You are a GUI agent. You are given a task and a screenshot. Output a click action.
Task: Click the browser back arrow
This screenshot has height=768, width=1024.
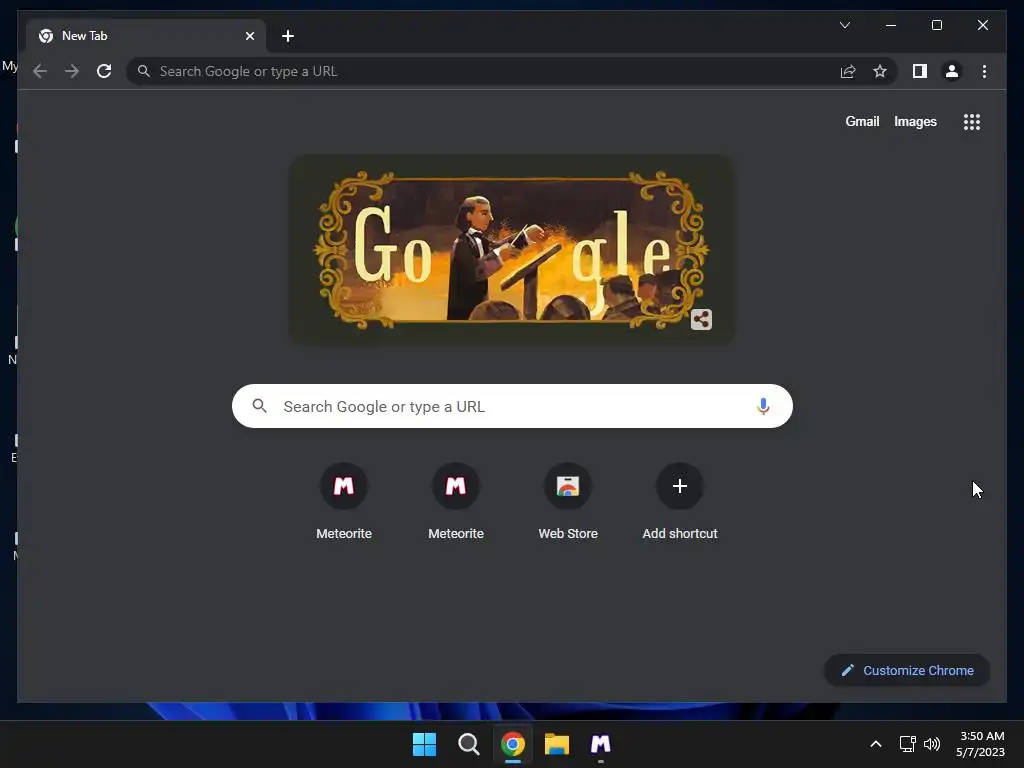[x=40, y=71]
